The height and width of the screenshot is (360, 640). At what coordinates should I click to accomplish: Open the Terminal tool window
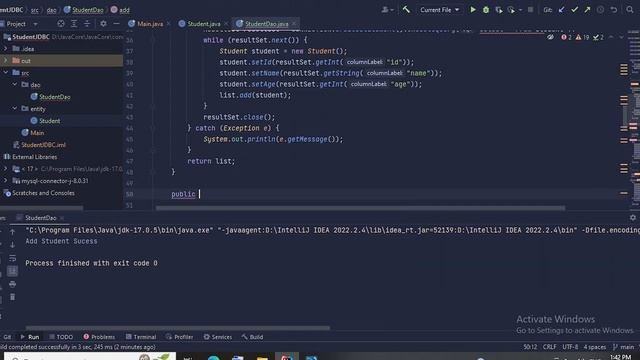pyautogui.click(x=141, y=337)
